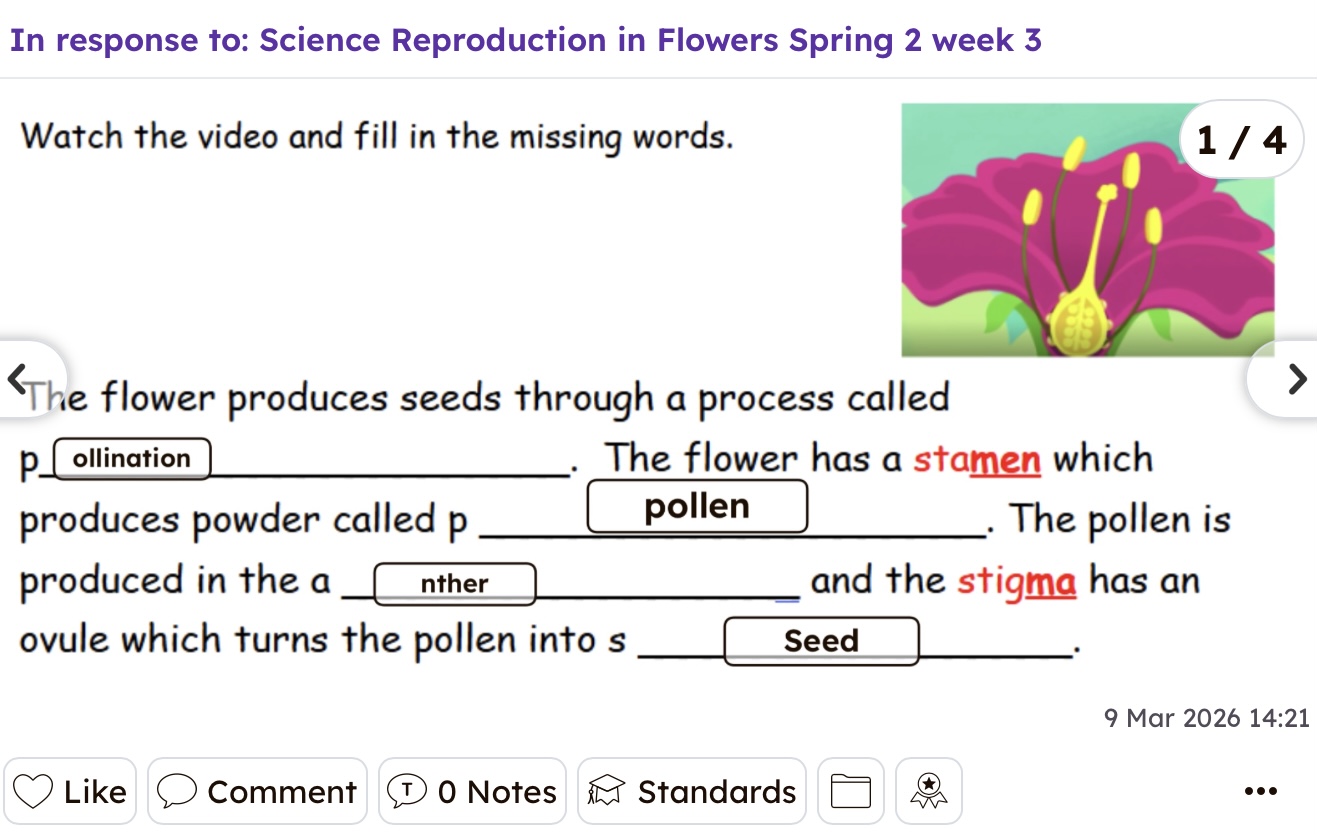Select the 'Seed' answer box

821,641
